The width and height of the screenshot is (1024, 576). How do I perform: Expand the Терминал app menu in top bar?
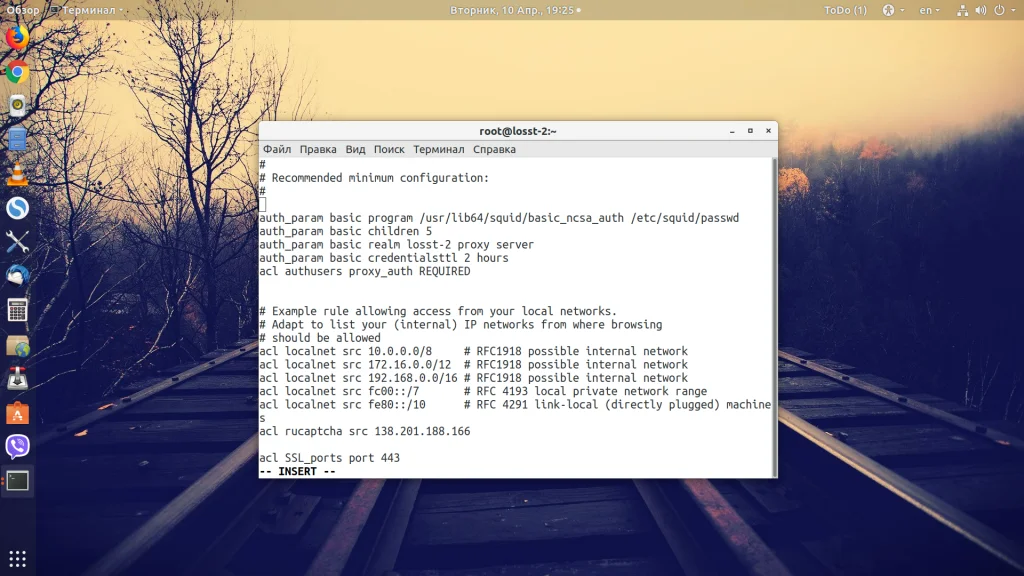pos(87,10)
